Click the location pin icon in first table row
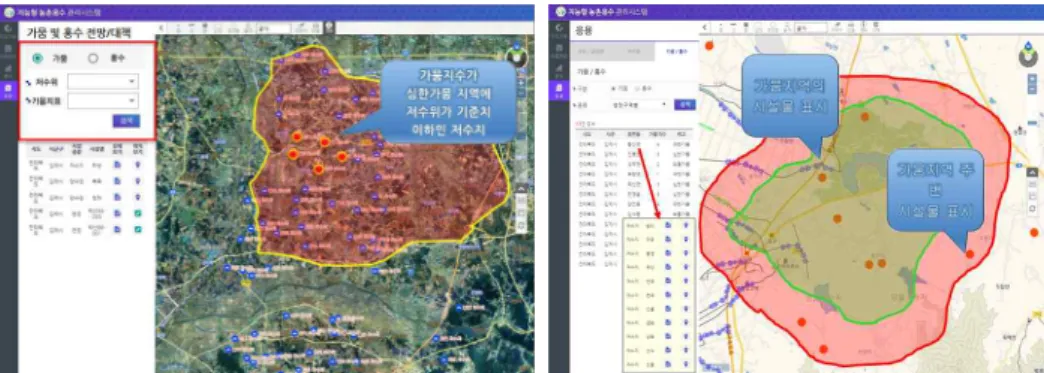The height and width of the screenshot is (373, 1044). [137, 164]
